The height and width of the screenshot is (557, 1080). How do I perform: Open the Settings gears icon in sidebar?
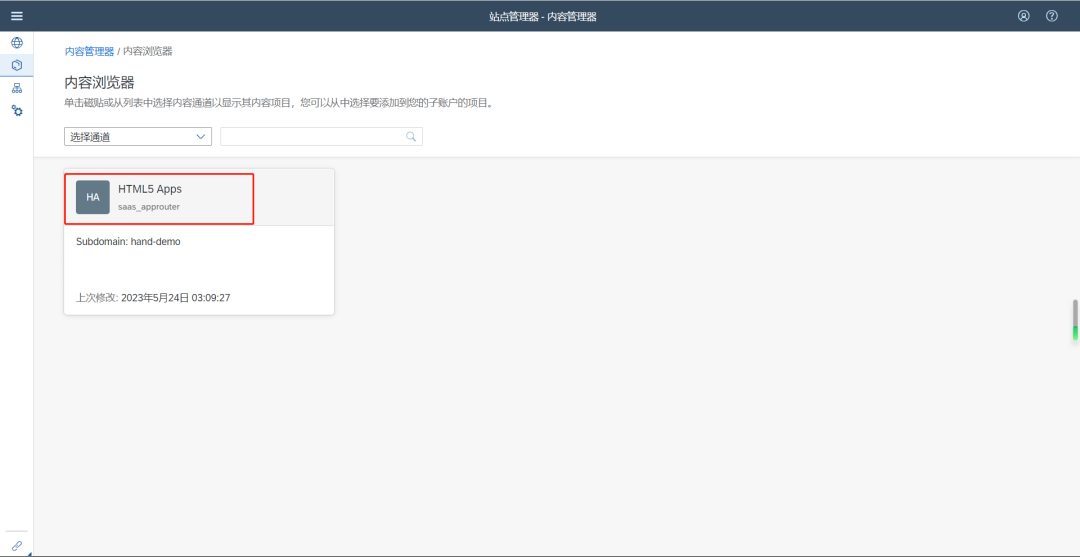(x=17, y=110)
